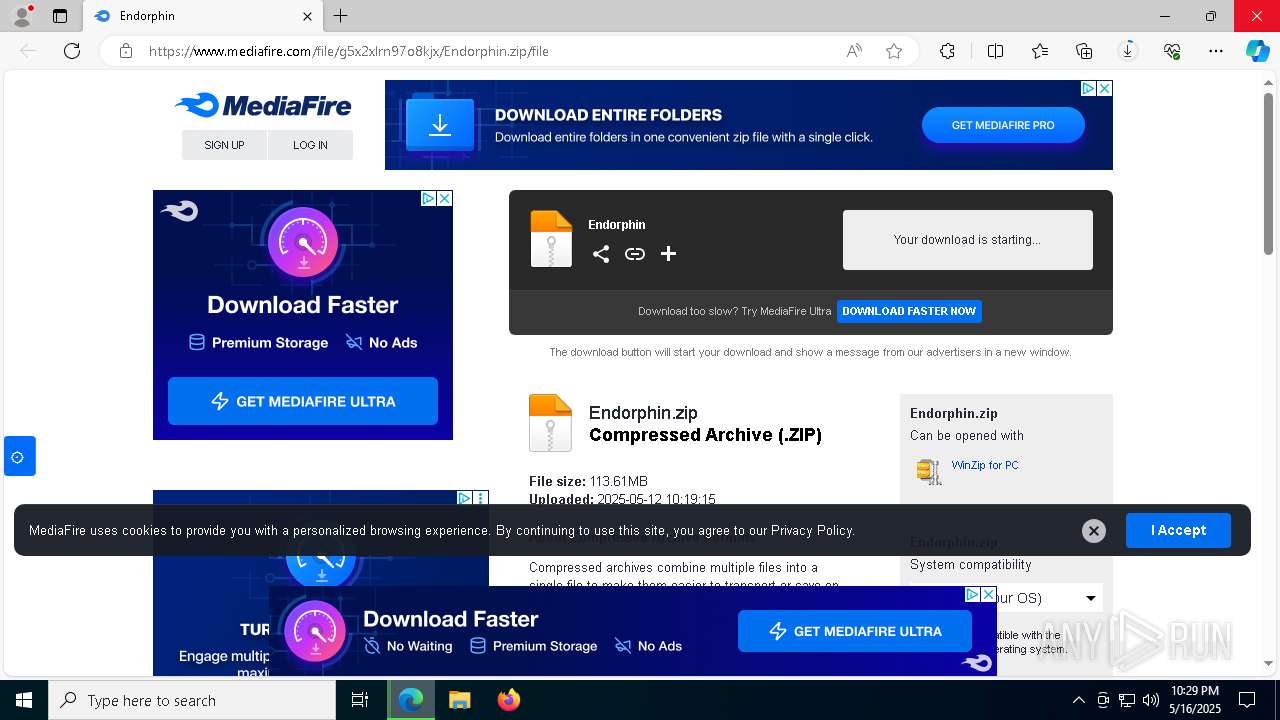This screenshot has height=720, width=1280.
Task: Open the notification center
Action: pos(1247,700)
